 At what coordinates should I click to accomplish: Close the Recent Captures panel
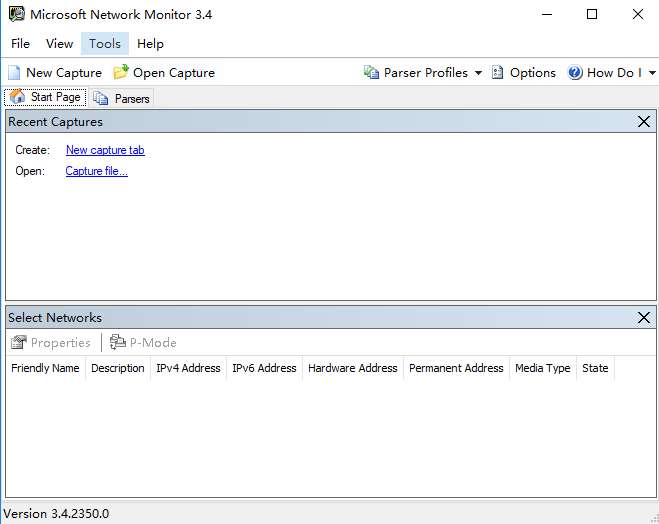pos(643,122)
